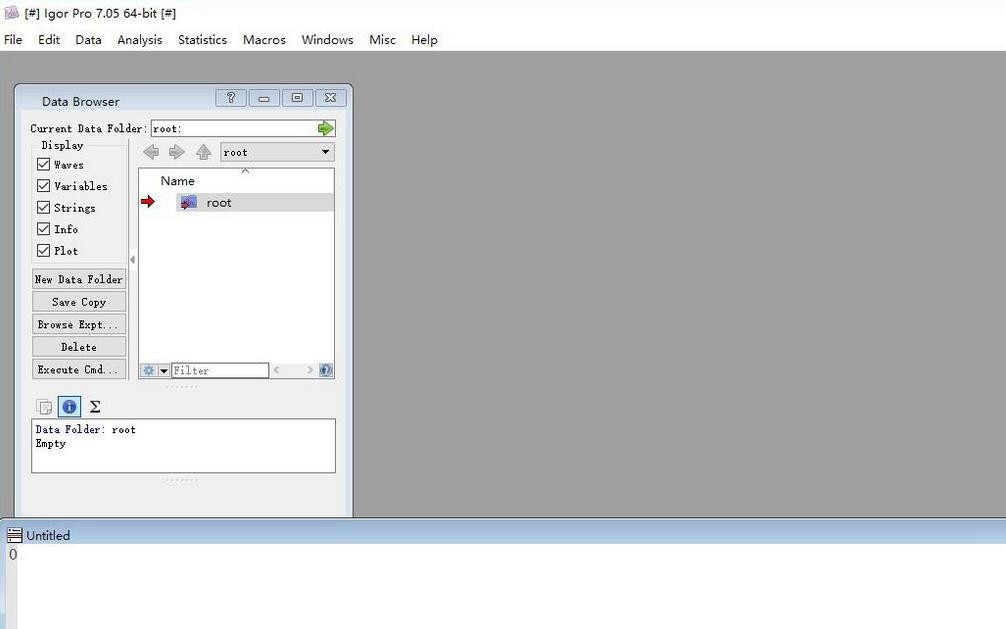Show the info pane using the blue i icon
The height and width of the screenshot is (629, 1006).
tap(69, 406)
